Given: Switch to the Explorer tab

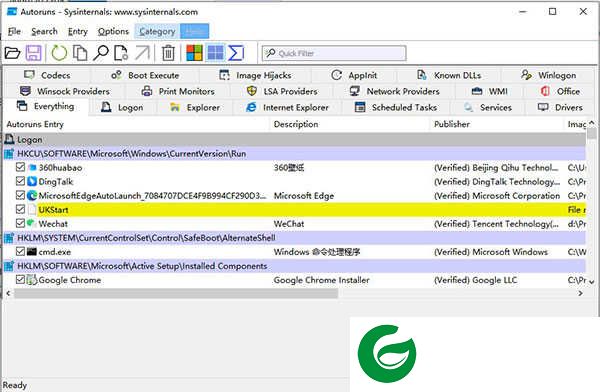Looking at the screenshot, I should pyautogui.click(x=195, y=108).
